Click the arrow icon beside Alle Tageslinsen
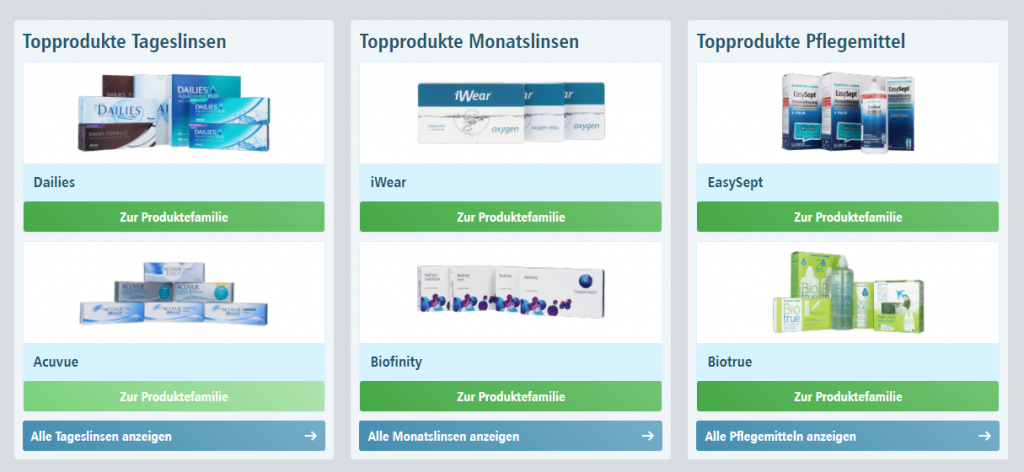 tap(311, 436)
